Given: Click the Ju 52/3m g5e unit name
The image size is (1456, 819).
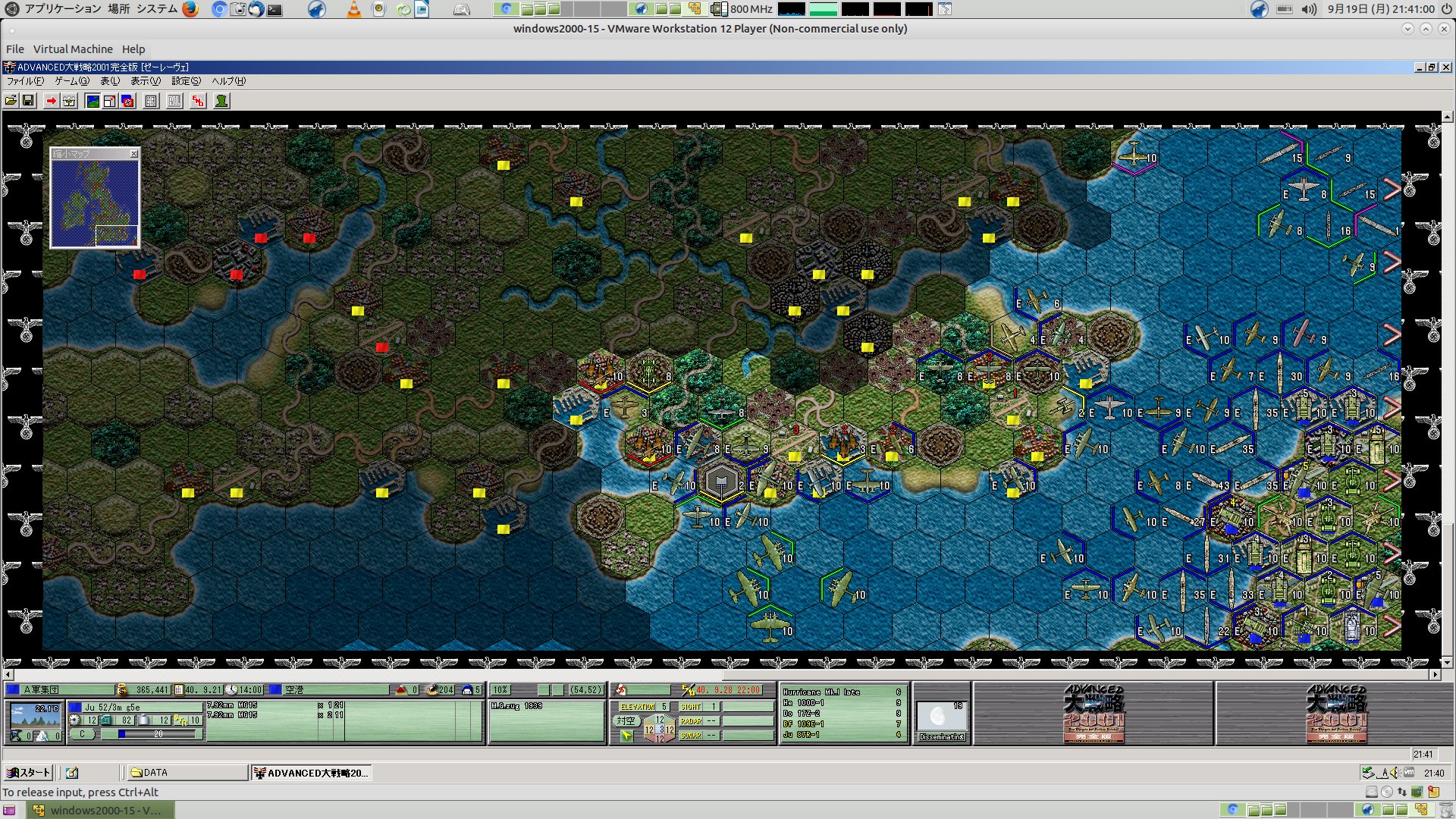Looking at the screenshot, I should [x=112, y=708].
